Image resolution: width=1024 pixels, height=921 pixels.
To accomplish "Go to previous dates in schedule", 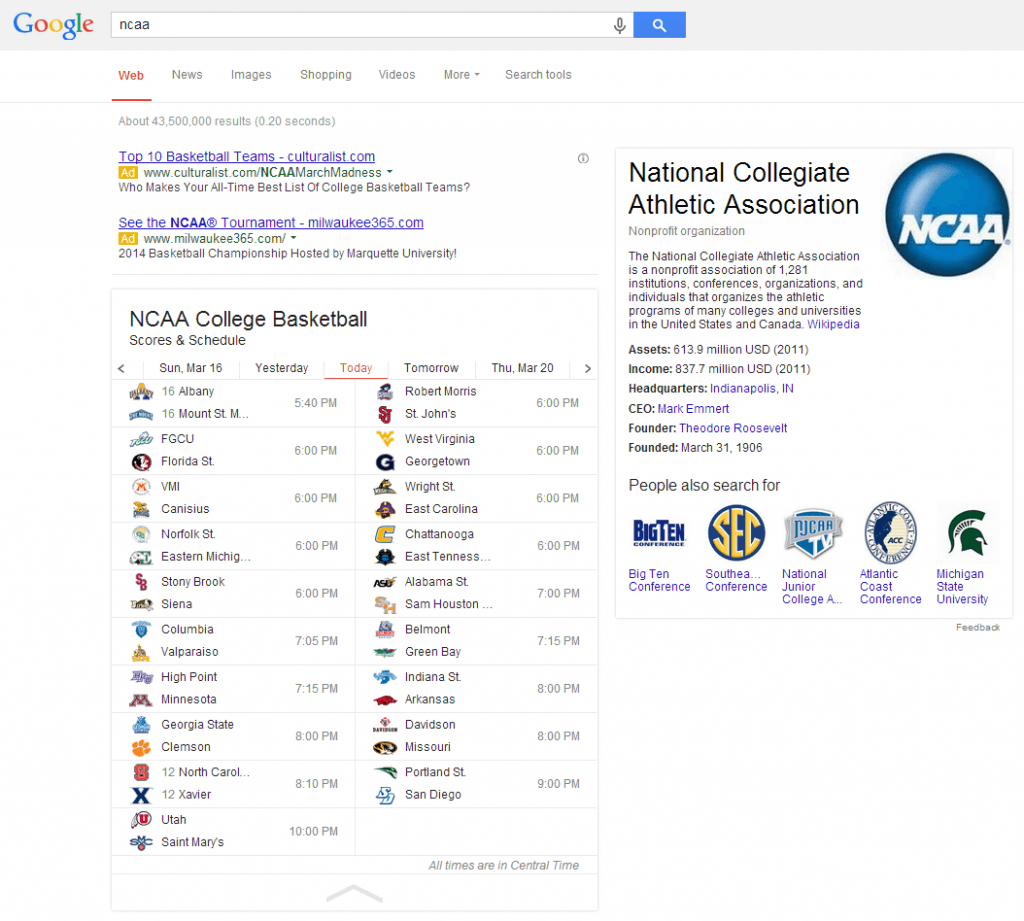I will pyautogui.click(x=121, y=368).
